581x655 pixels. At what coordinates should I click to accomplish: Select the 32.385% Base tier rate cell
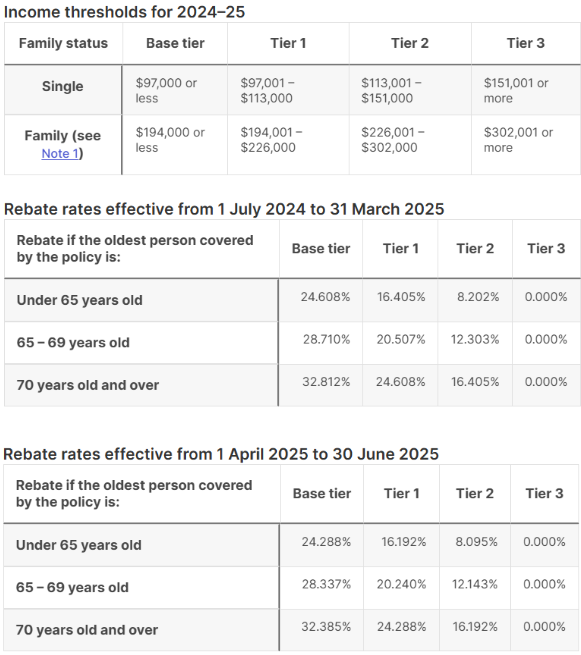point(321,630)
